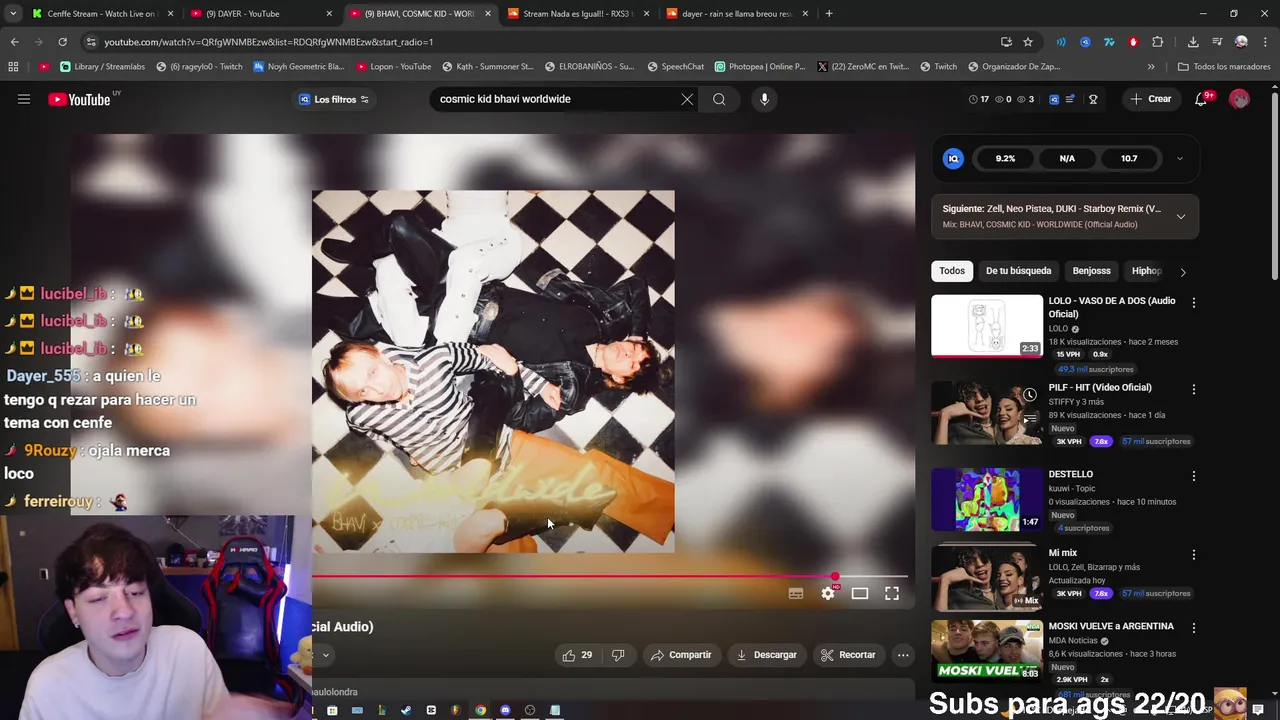1280x720 pixels.
Task: Click the Compartir share button
Action: (x=681, y=655)
